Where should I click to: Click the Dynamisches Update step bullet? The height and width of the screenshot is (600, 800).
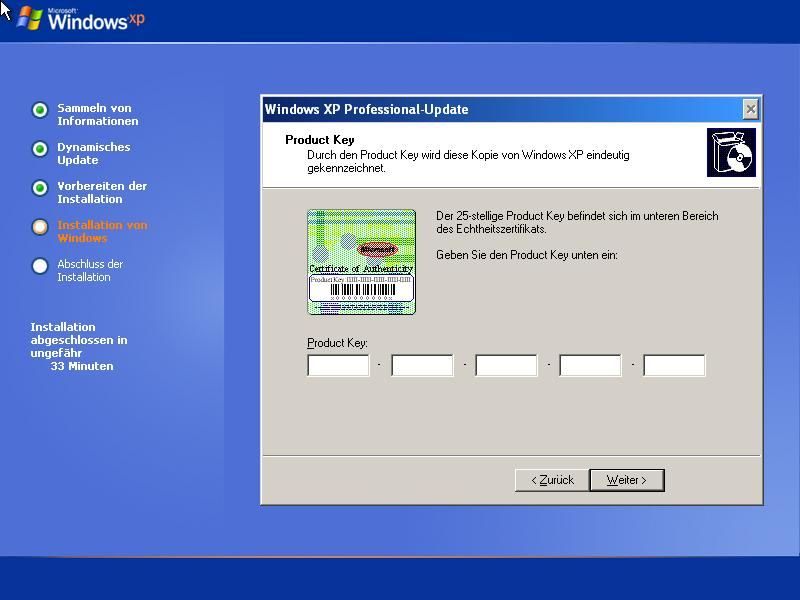[x=40, y=149]
